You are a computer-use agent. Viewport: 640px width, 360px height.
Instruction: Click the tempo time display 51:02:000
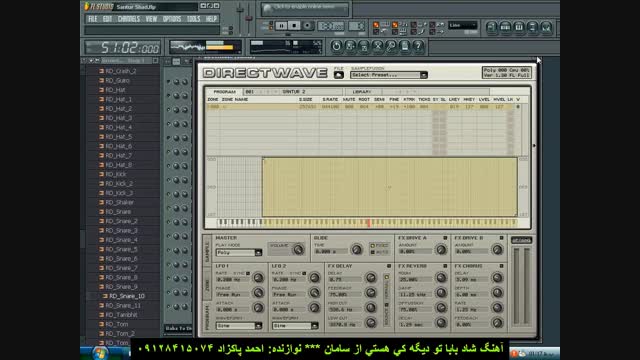[x=123, y=48]
